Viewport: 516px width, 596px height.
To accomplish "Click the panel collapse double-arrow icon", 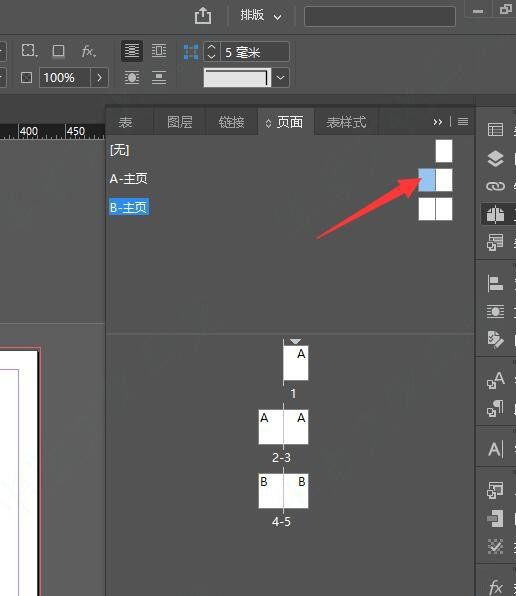I will click(x=437, y=122).
